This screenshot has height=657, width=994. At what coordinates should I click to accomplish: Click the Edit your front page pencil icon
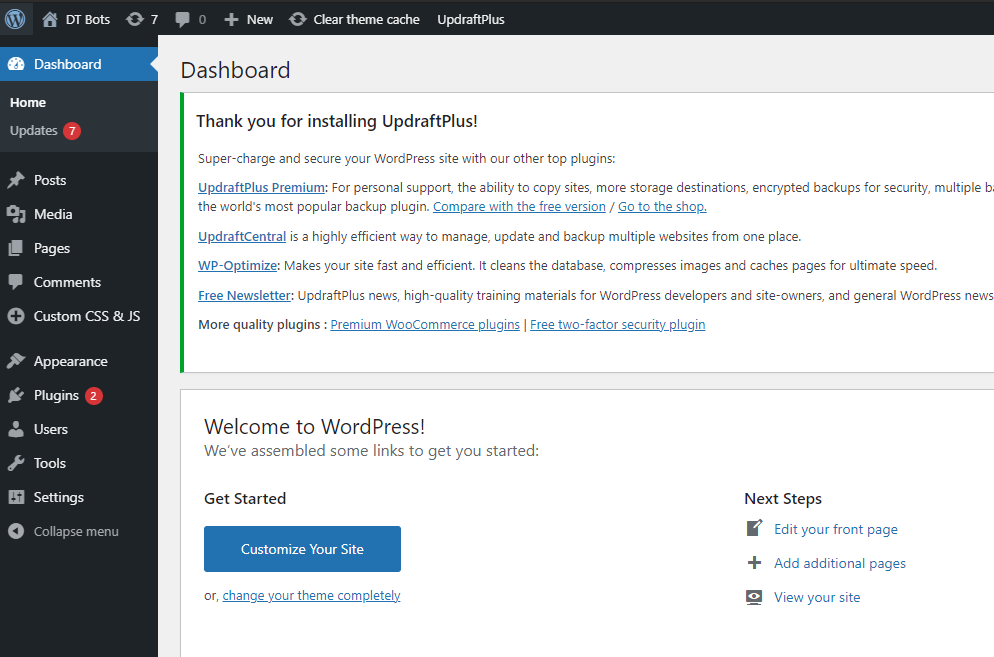[754, 528]
